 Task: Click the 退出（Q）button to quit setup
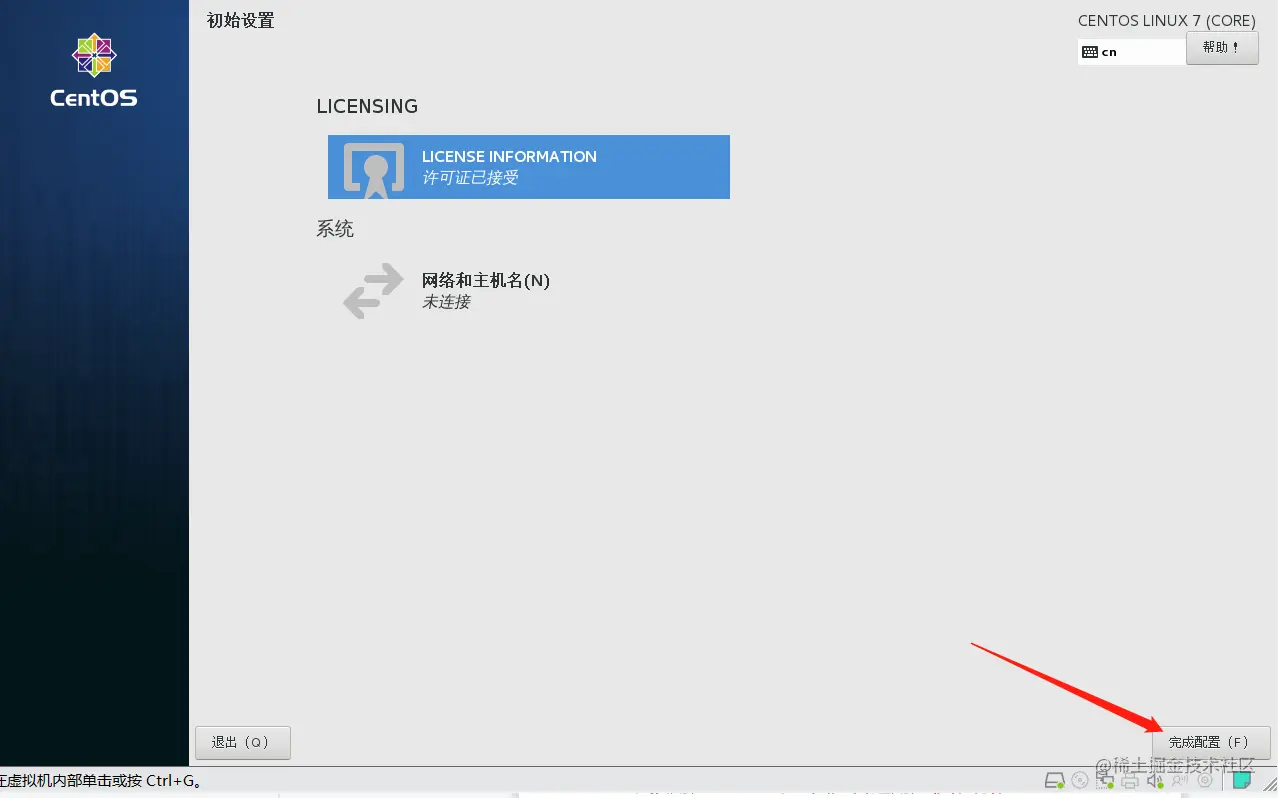pos(242,742)
